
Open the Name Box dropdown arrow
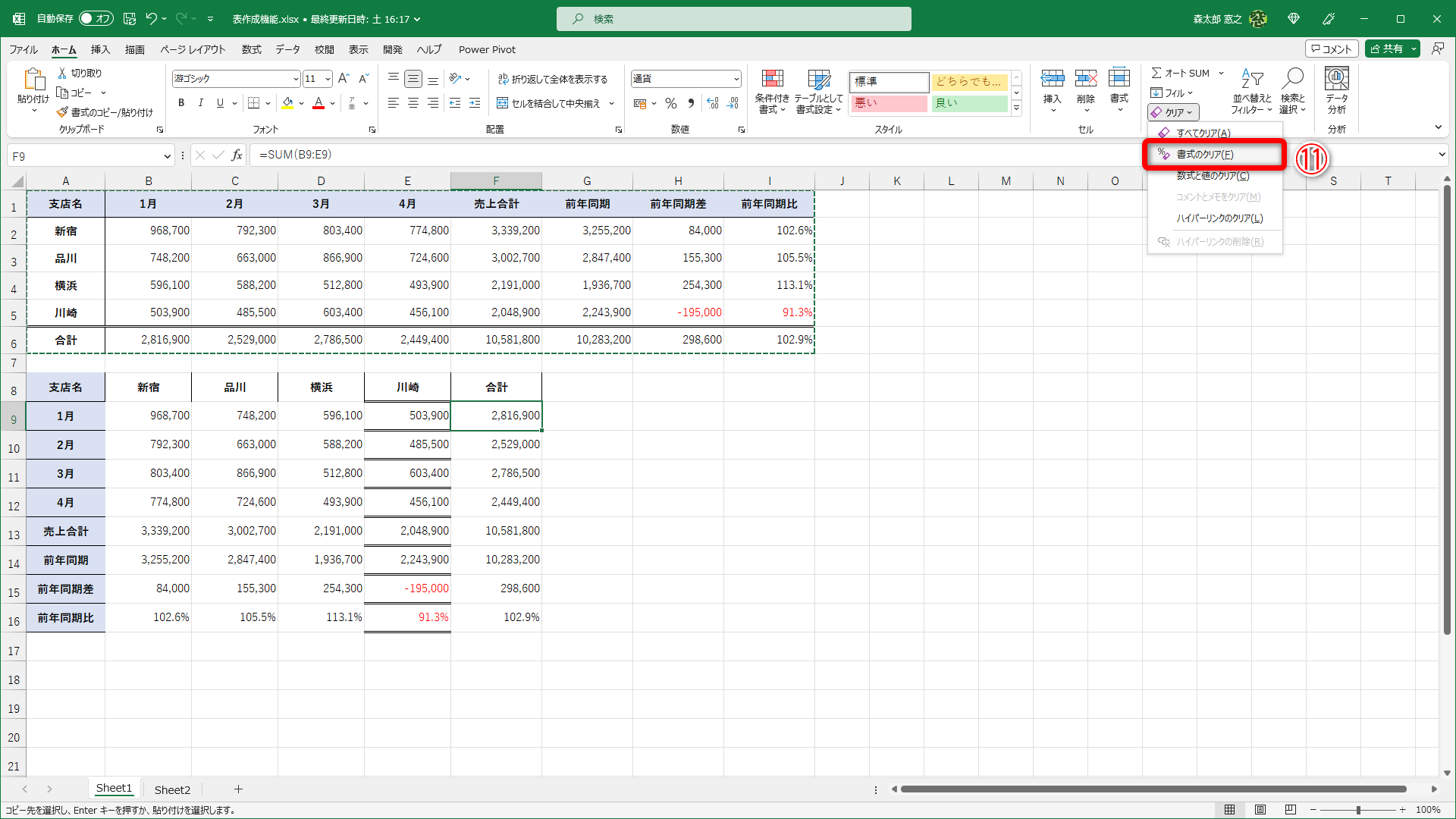click(x=167, y=156)
